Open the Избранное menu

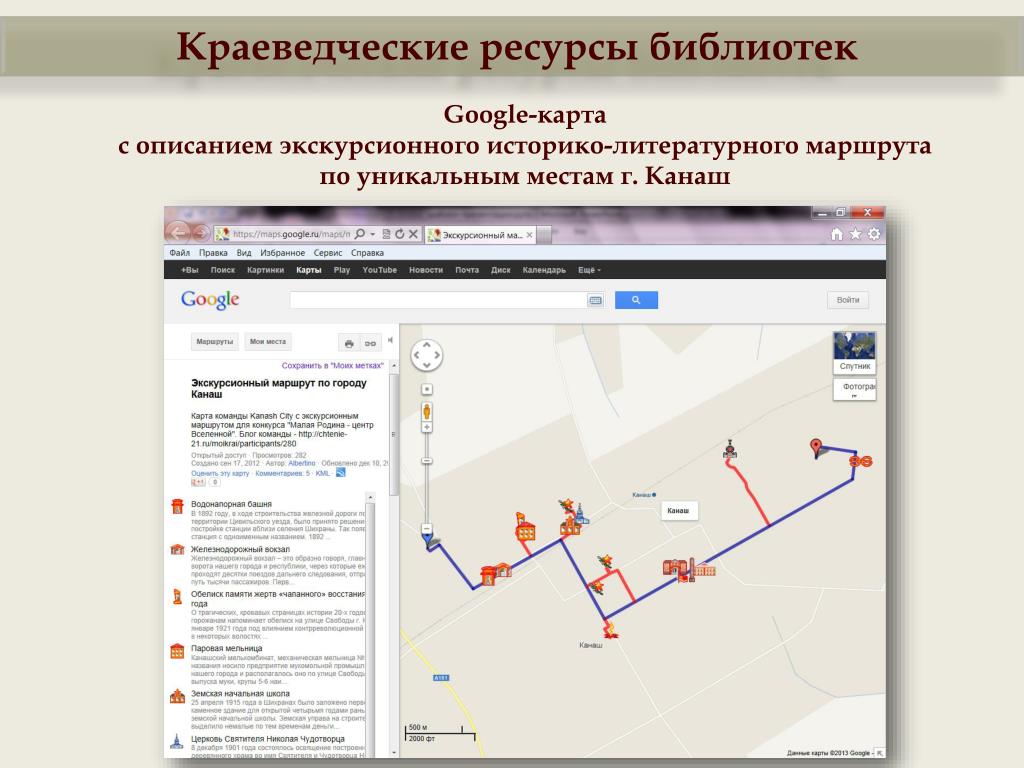click(x=283, y=253)
